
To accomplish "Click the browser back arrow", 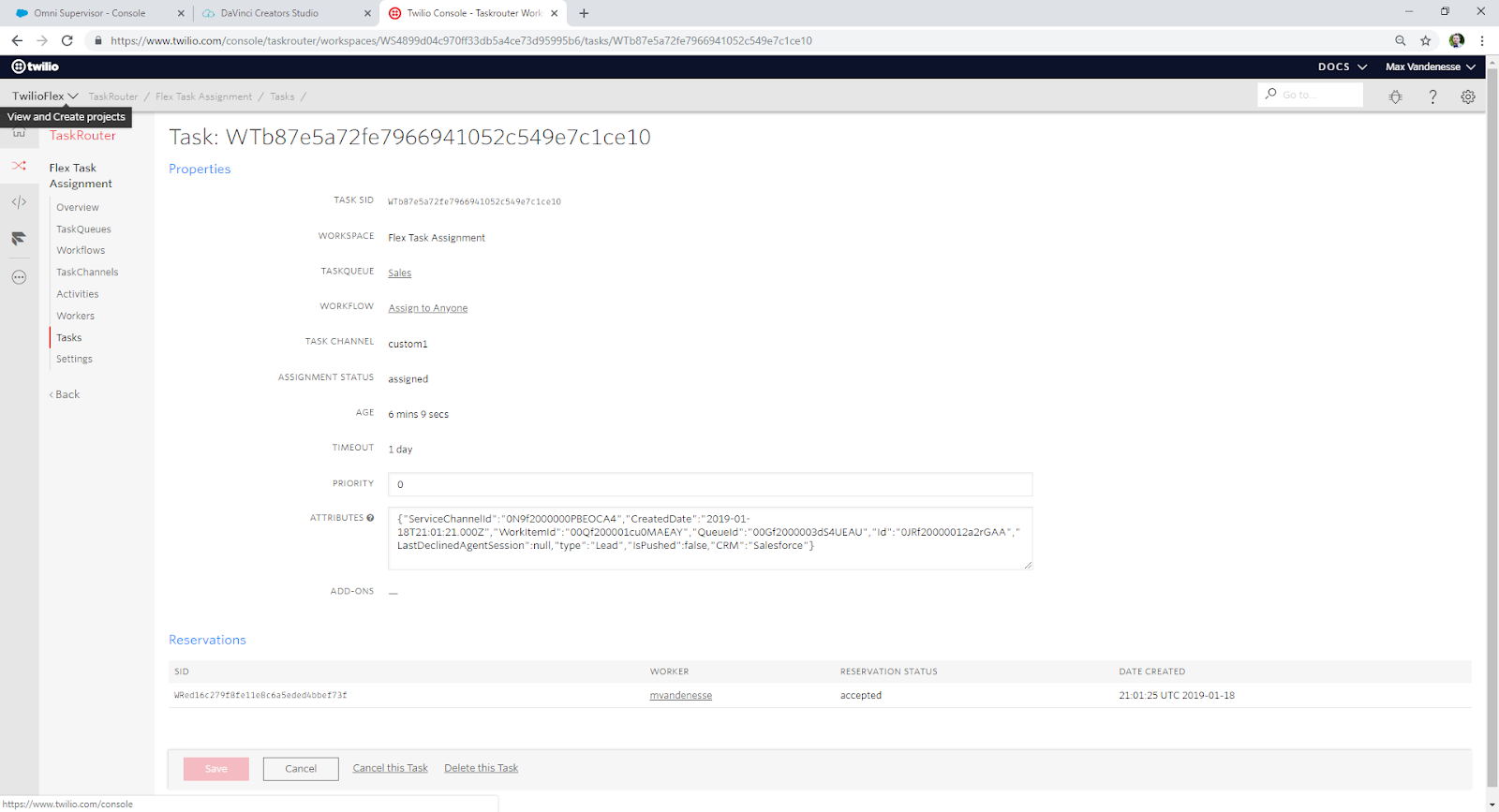I will point(17,40).
